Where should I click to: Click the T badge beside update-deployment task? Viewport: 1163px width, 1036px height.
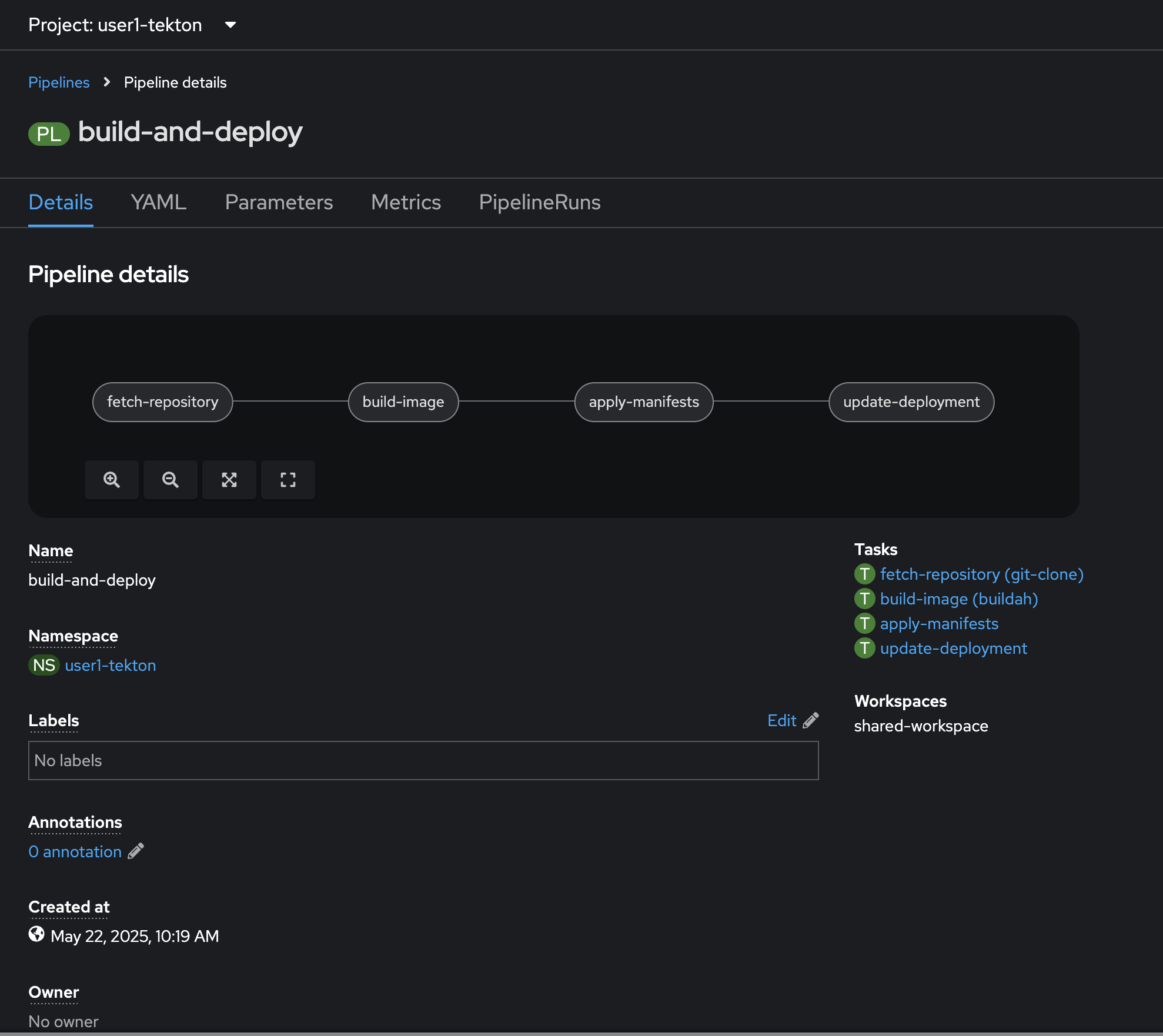pos(864,648)
